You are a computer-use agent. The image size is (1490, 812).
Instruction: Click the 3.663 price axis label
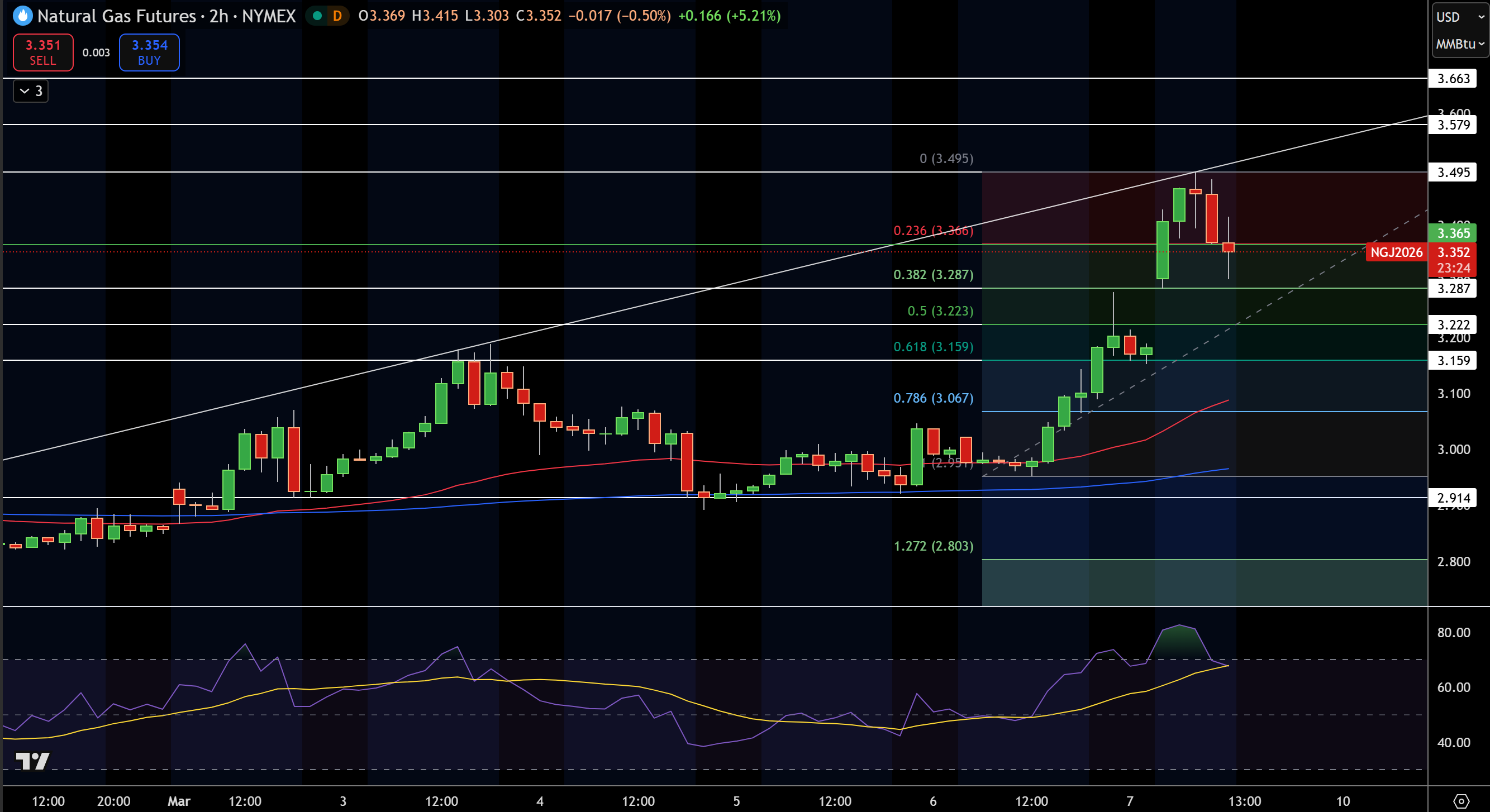tap(1453, 79)
